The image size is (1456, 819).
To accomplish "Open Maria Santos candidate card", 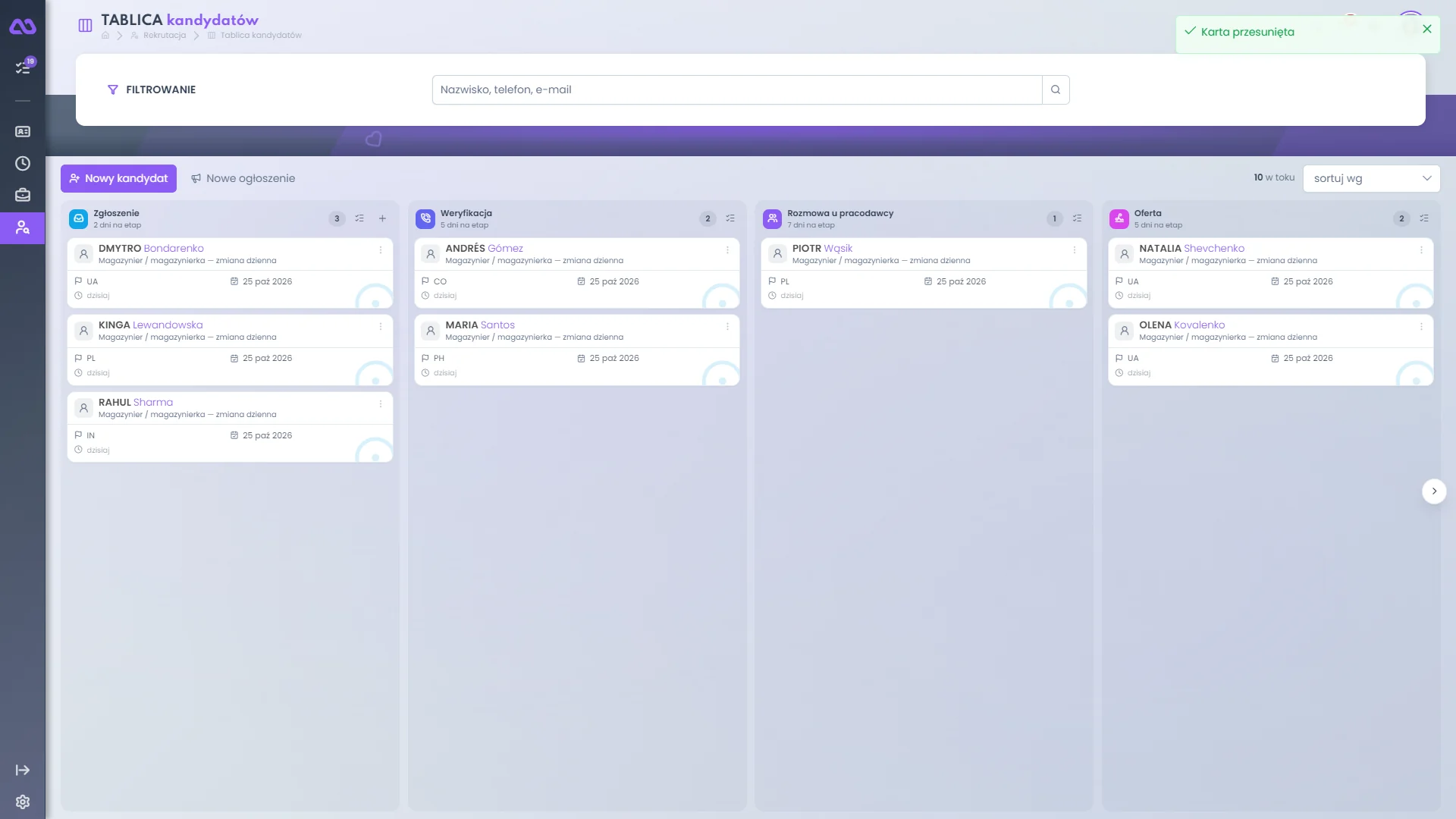I will click(576, 350).
